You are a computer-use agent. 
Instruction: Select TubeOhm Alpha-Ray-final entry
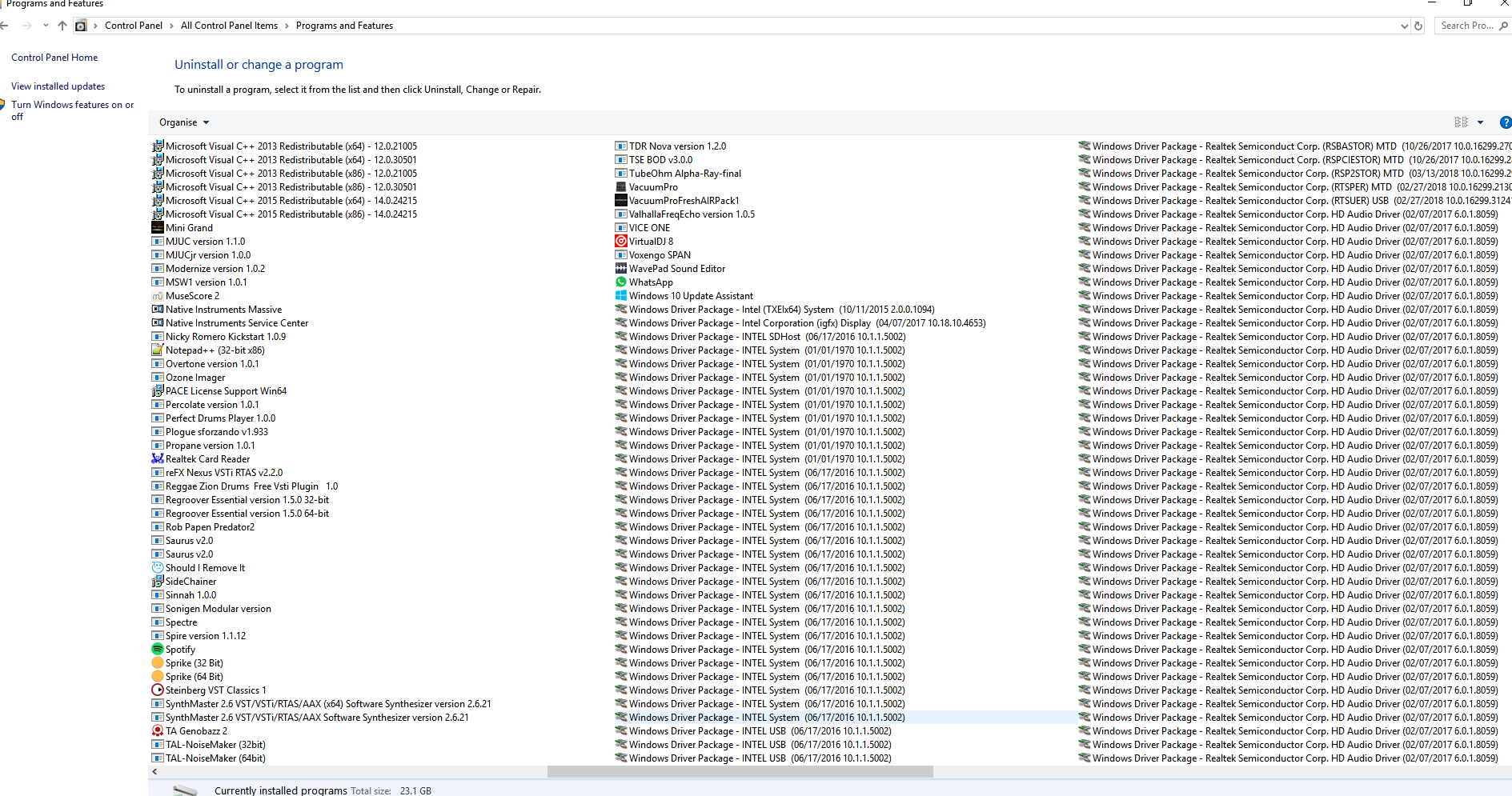685,173
